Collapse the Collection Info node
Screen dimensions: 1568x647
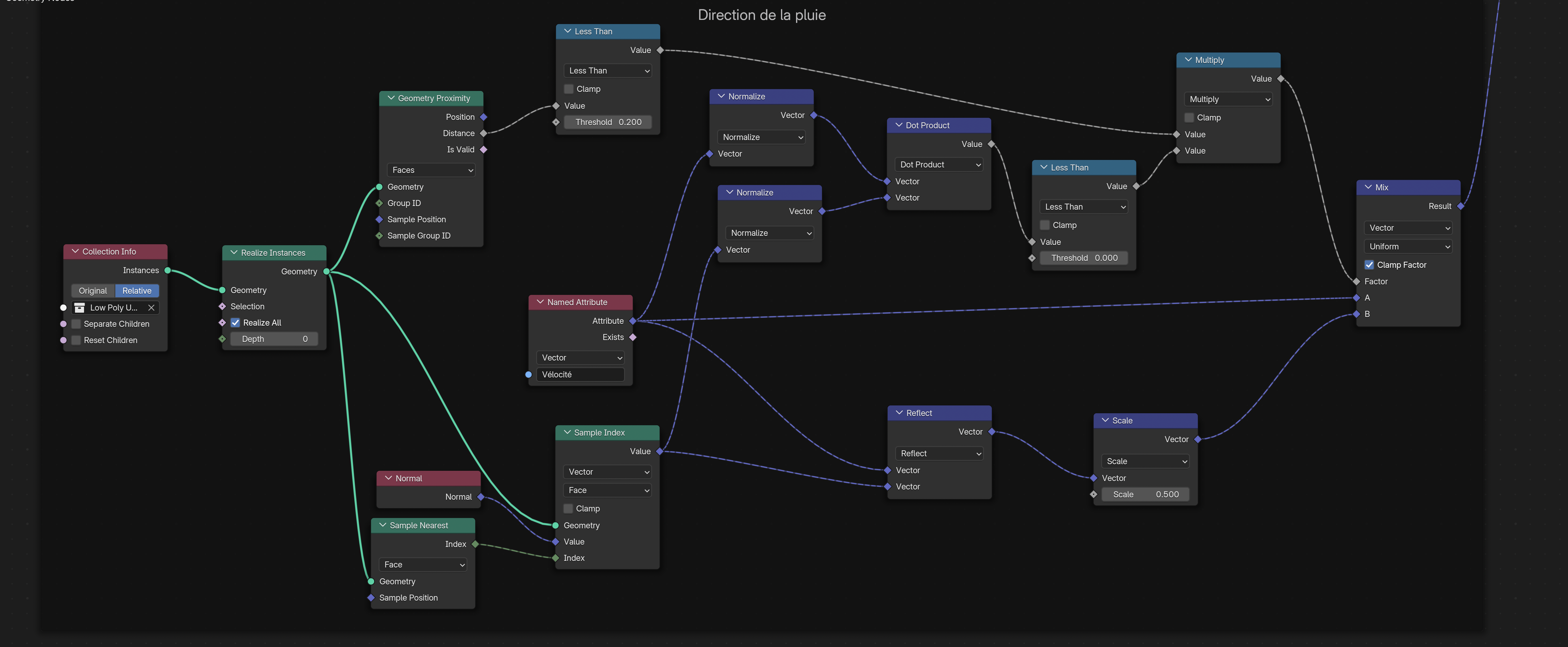coord(76,252)
